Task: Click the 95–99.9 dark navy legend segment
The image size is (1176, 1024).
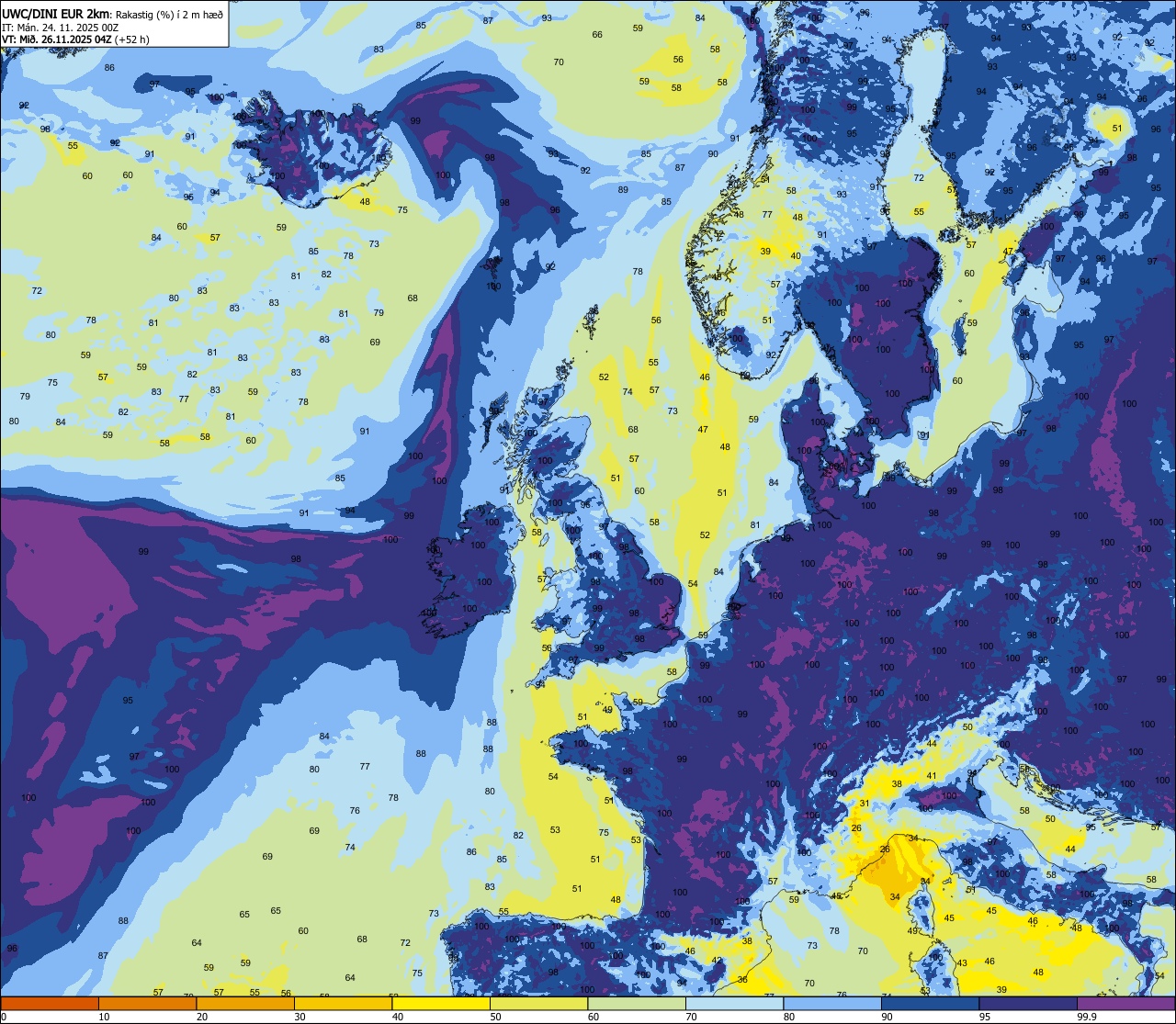Action: pos(1028,1003)
